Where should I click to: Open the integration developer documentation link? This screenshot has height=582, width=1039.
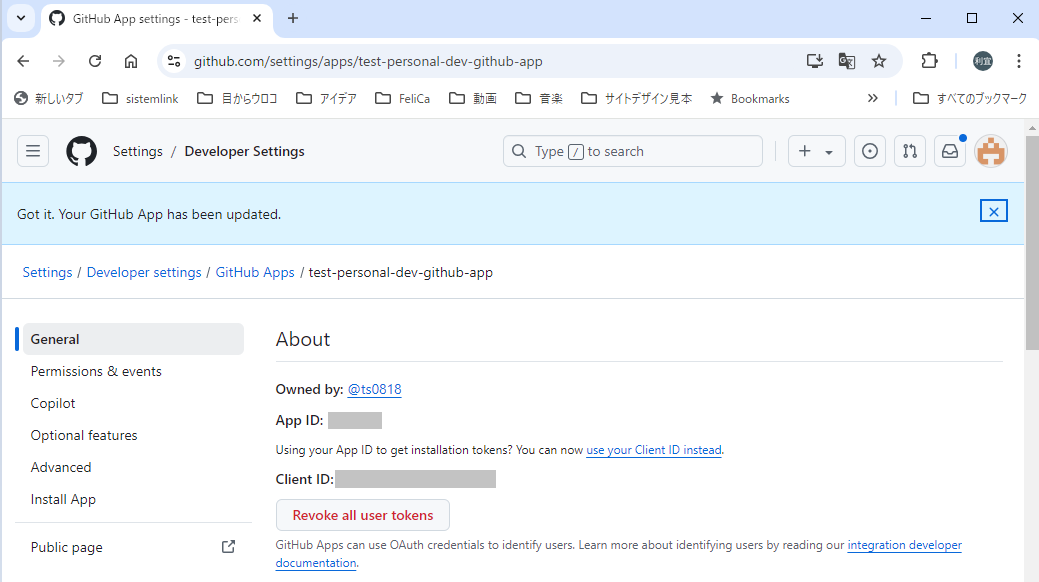904,545
